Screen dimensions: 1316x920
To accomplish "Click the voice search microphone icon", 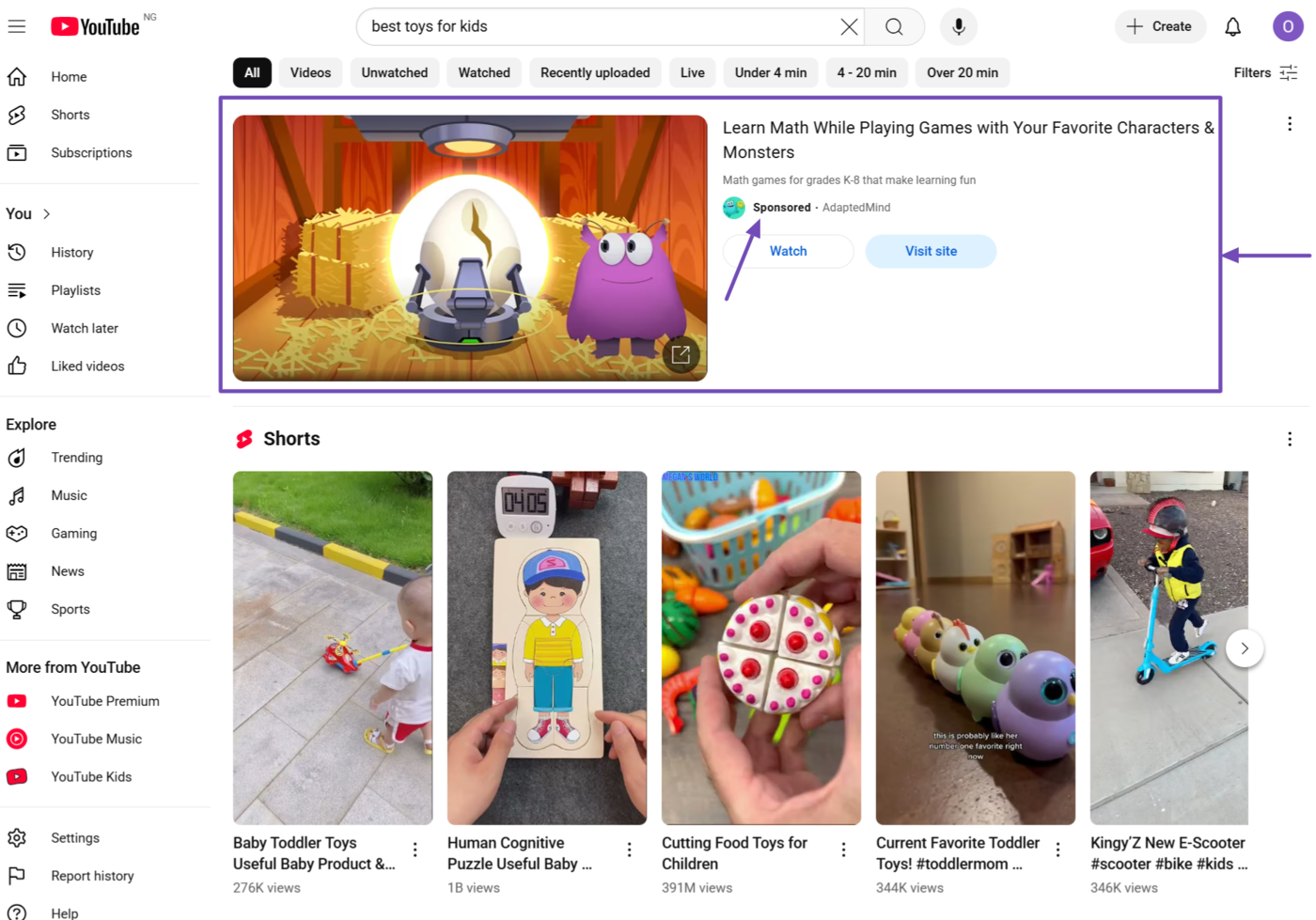I will pyautogui.click(x=958, y=26).
